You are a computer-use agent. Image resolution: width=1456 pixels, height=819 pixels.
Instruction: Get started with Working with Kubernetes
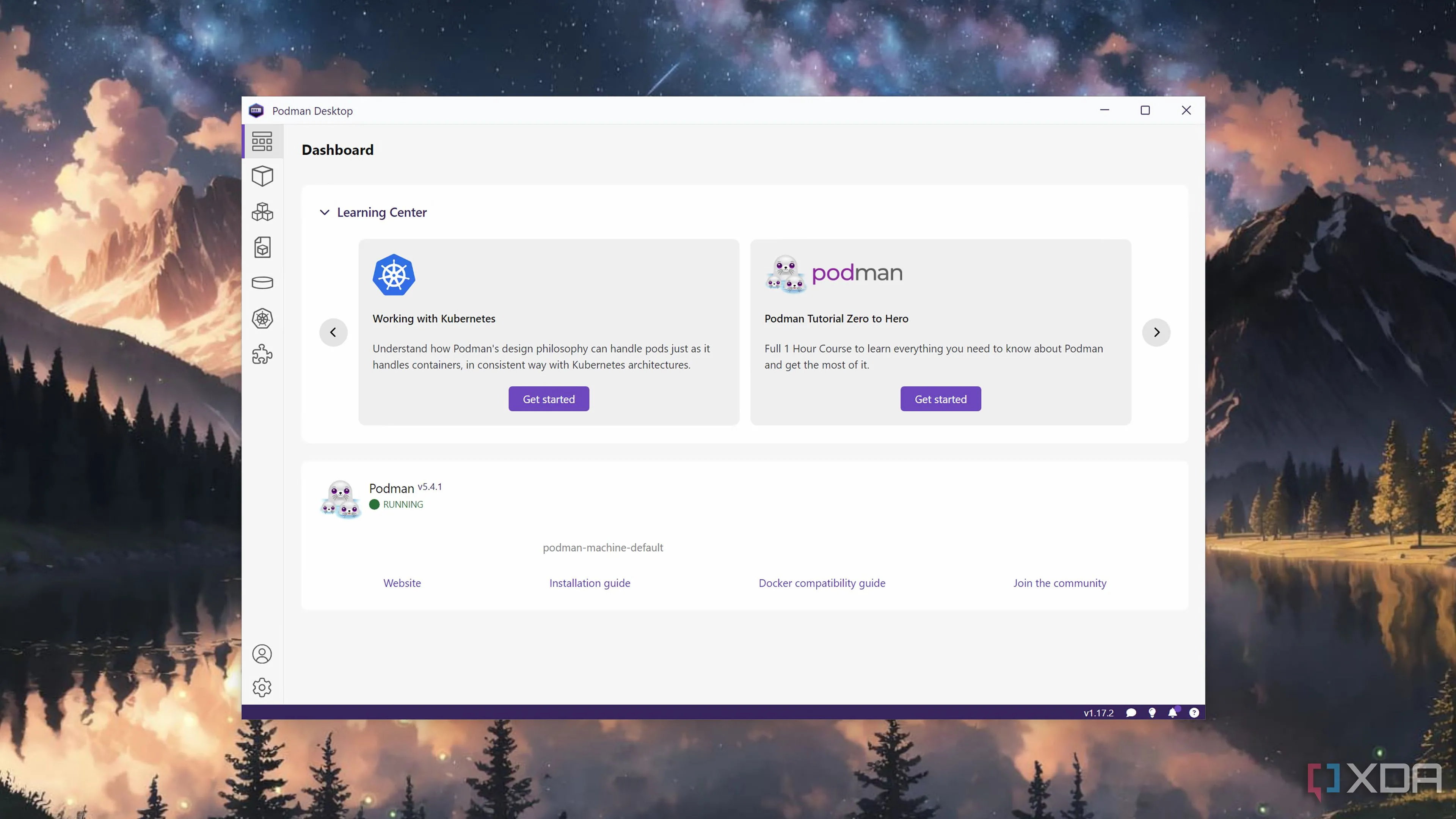click(548, 399)
